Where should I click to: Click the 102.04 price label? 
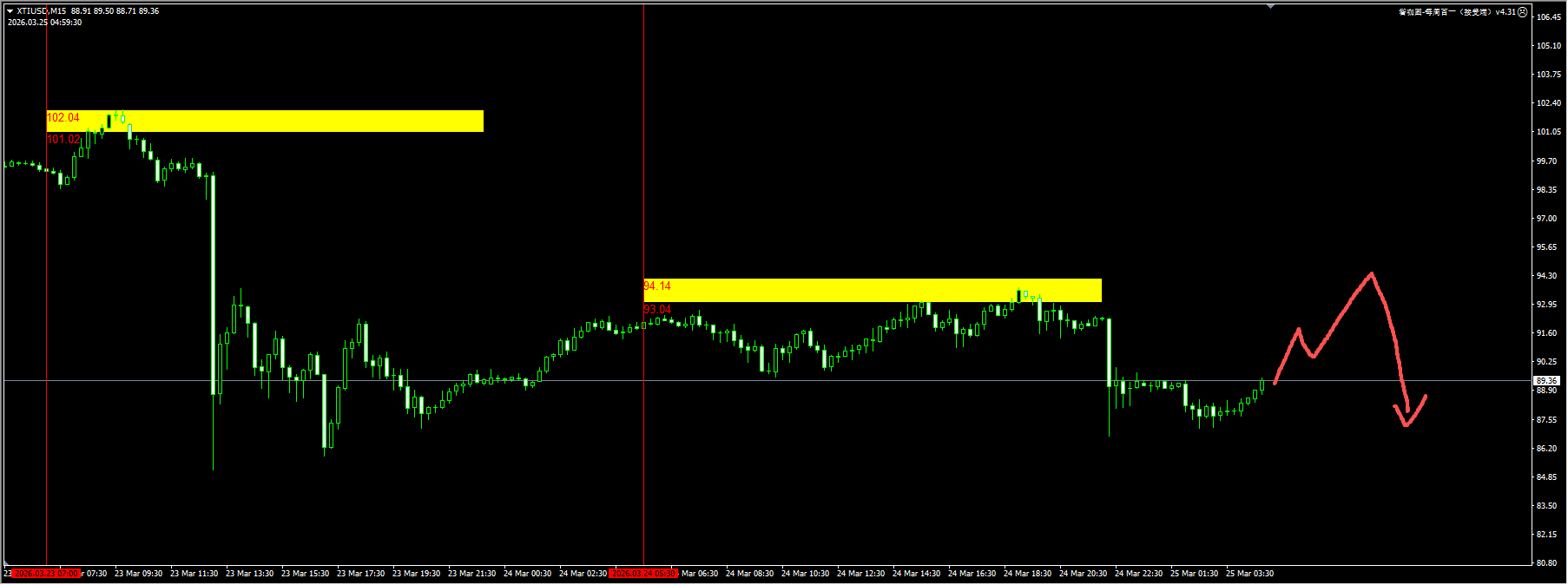click(63, 118)
